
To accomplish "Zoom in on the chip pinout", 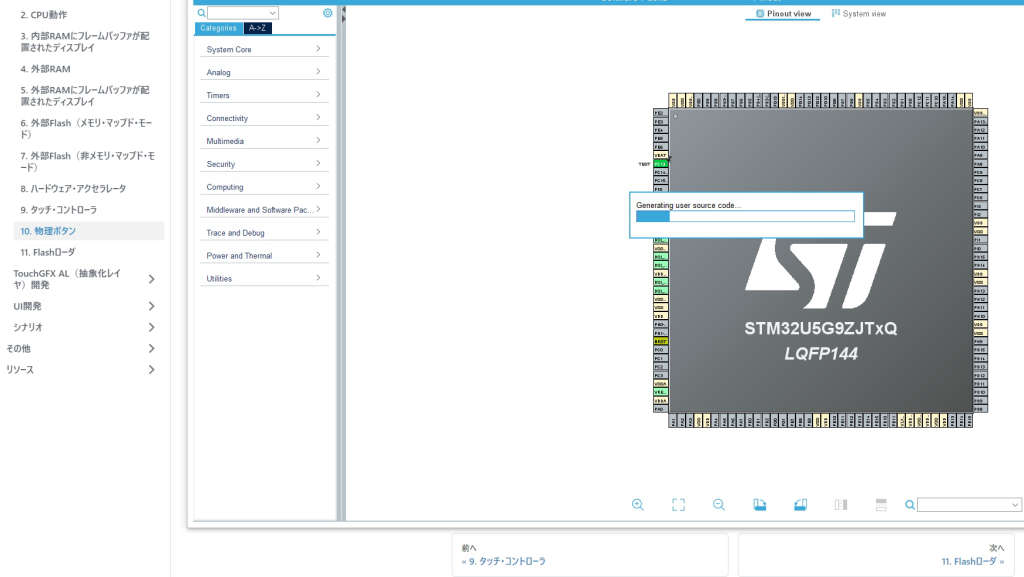I will pos(638,505).
